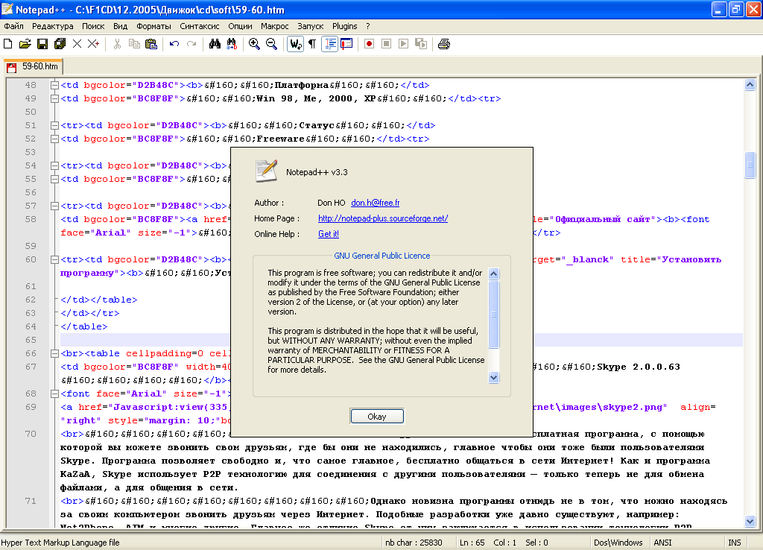Open the ? help menu
This screenshot has height=550, width=763.
368,26
